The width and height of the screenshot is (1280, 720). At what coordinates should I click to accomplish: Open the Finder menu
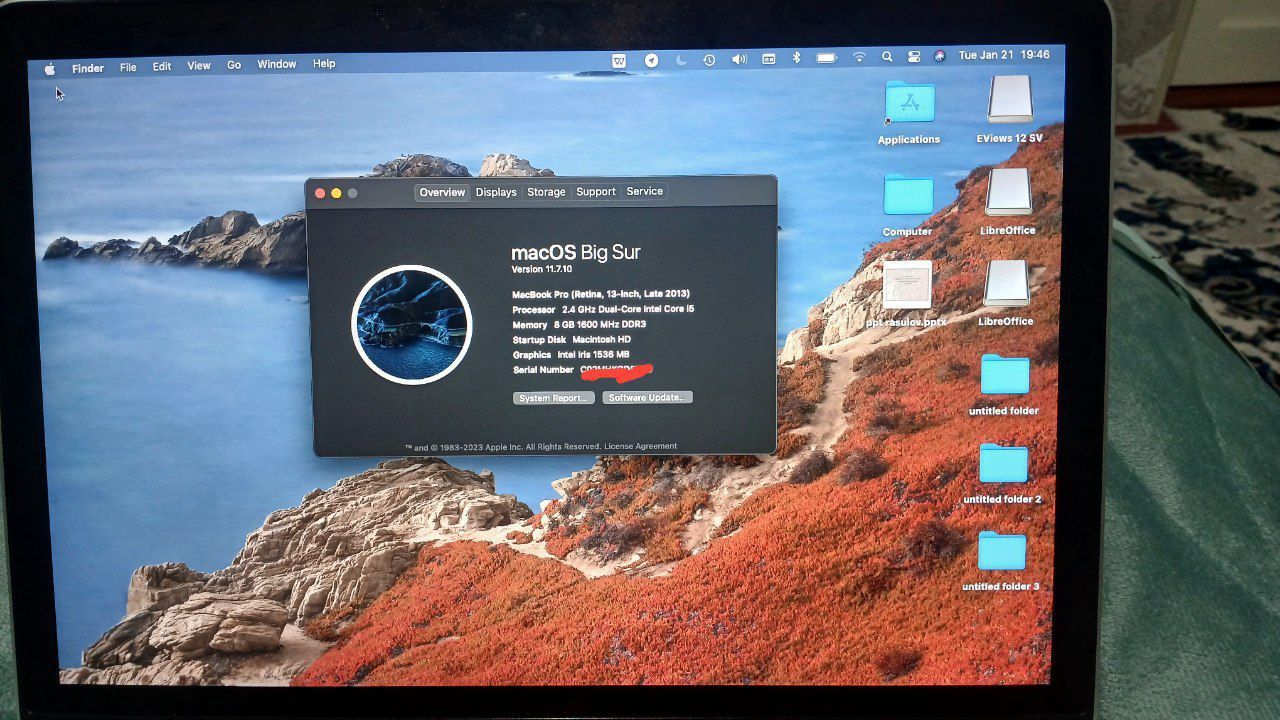click(88, 68)
